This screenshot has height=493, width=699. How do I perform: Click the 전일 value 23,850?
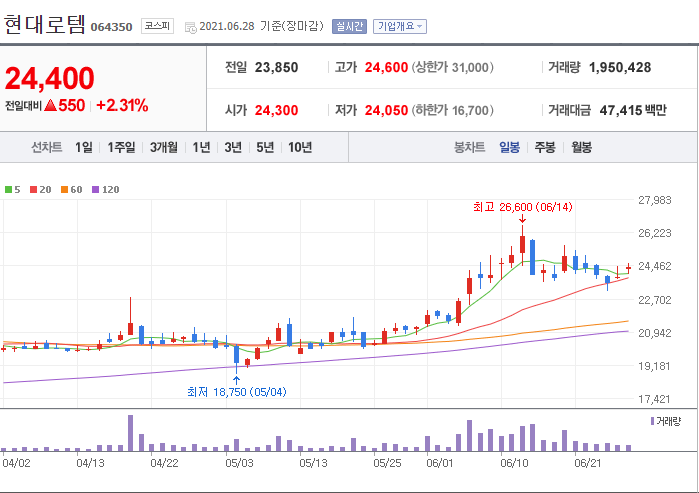coord(276,67)
